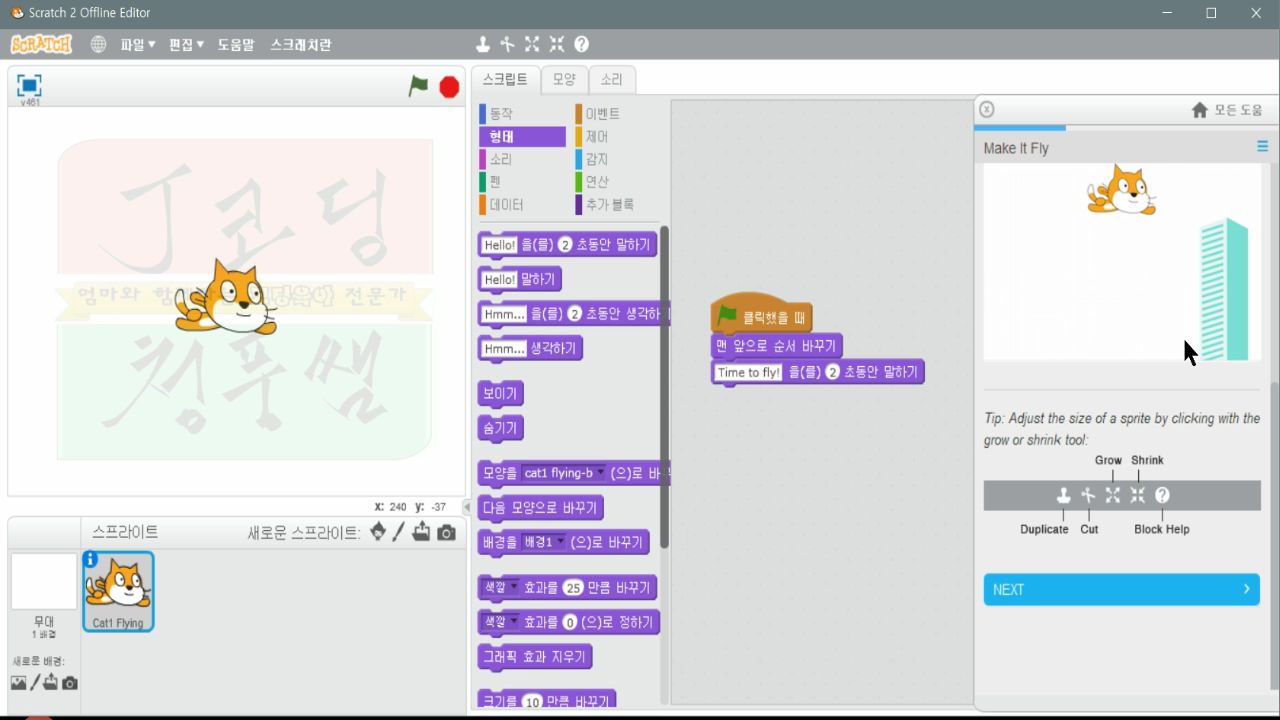Select the Grow sprite tool
The image size is (1280, 720).
(x=532, y=44)
